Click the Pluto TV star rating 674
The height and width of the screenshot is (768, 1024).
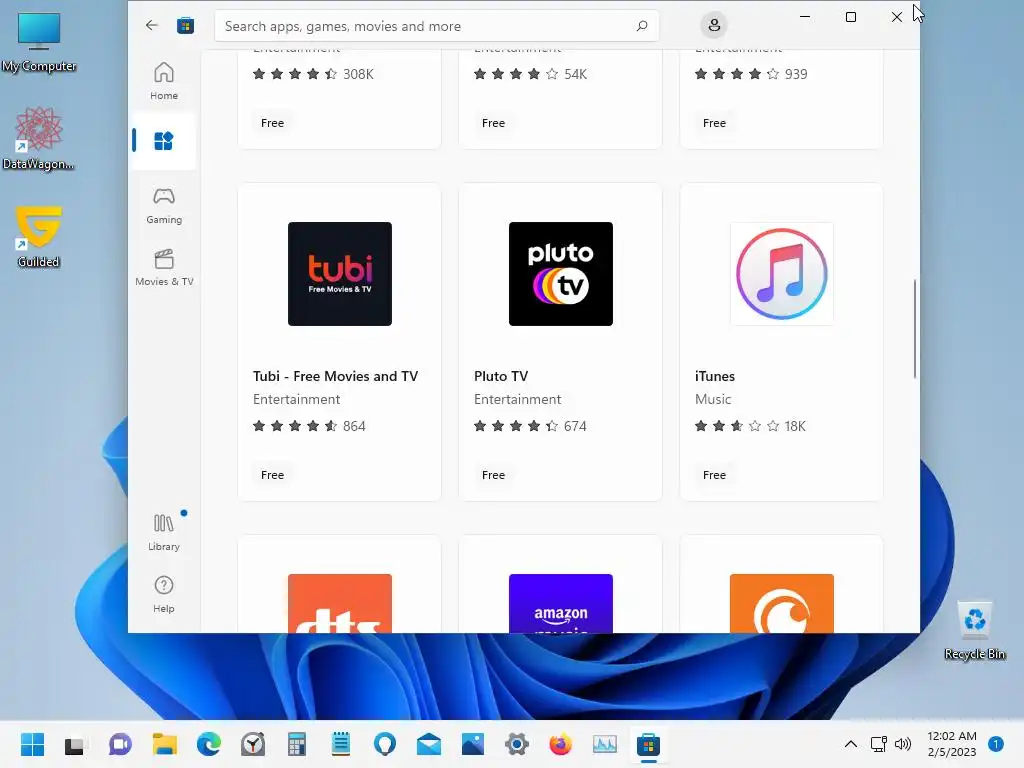coord(530,426)
